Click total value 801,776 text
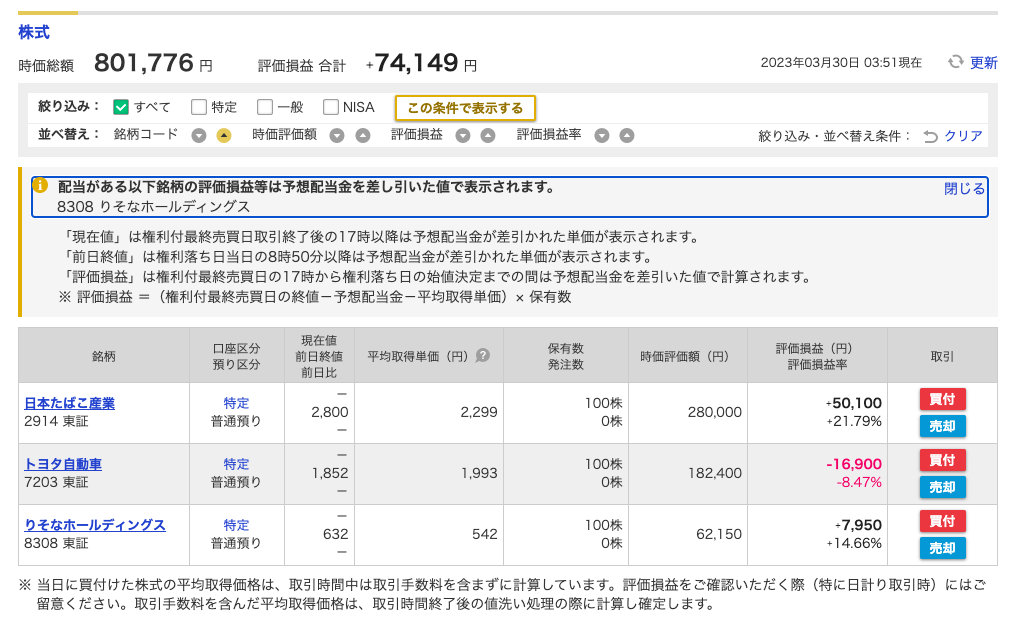Image resolution: width=1015 pixels, height=622 pixels. coord(144,63)
